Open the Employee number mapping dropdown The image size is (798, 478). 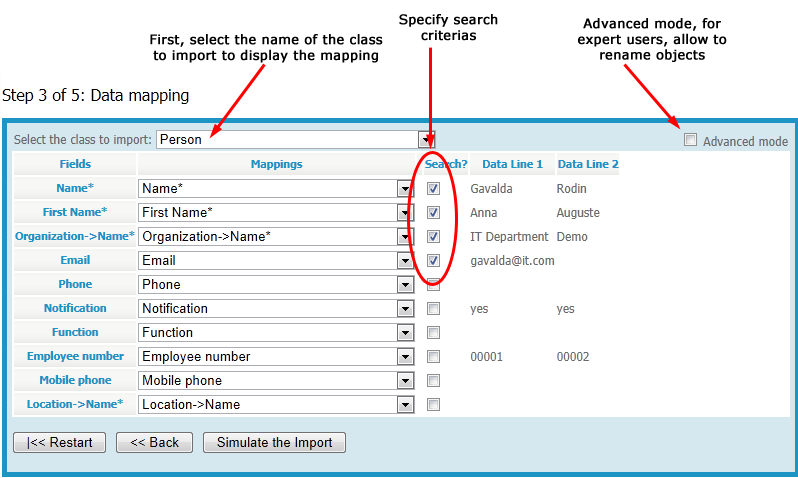pos(405,357)
